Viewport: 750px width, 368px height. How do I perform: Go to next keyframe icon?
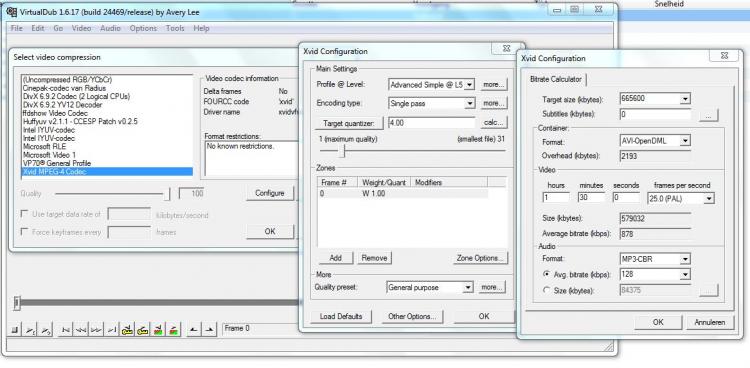point(143,330)
